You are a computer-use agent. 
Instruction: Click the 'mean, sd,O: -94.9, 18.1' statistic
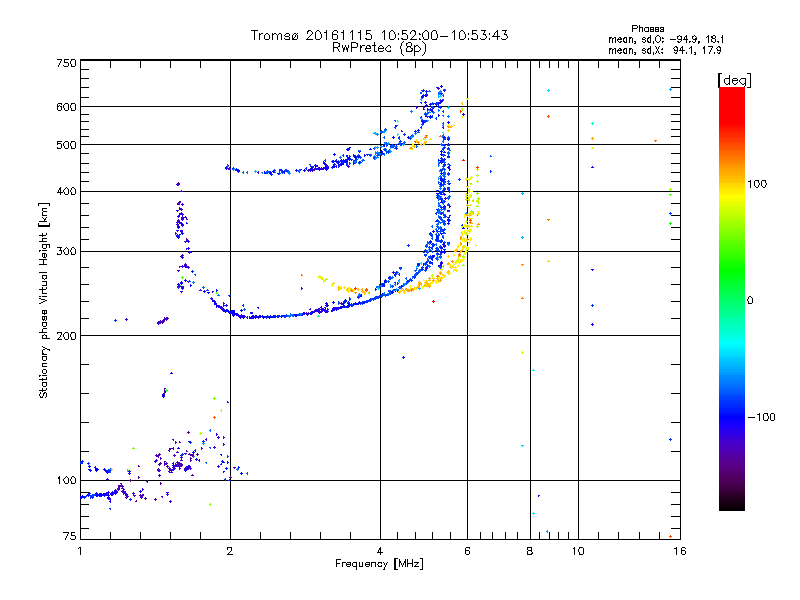666,39
